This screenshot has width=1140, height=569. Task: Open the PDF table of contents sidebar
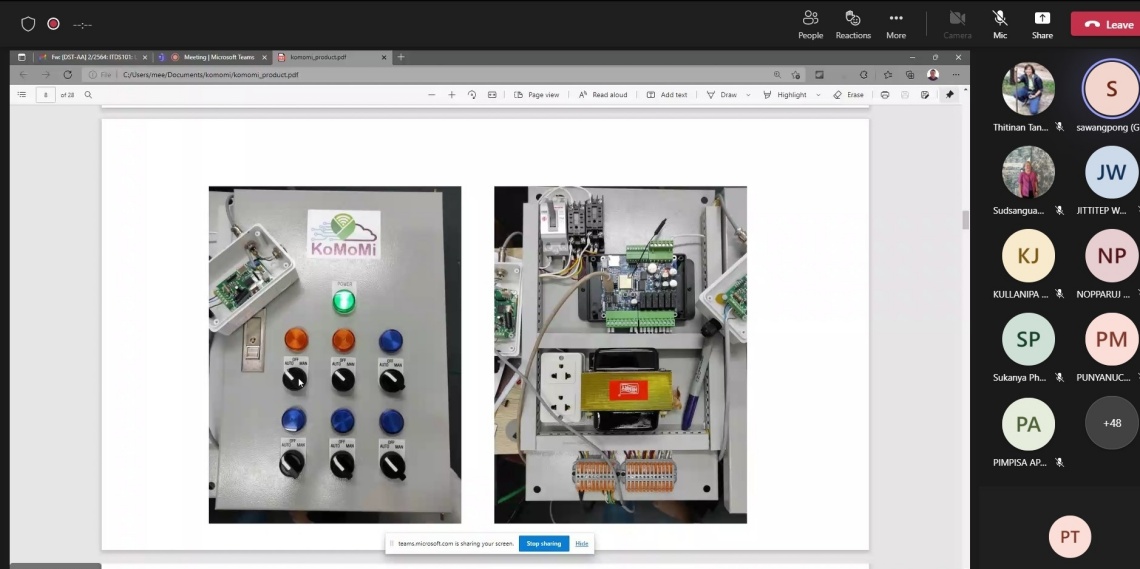(x=21, y=95)
